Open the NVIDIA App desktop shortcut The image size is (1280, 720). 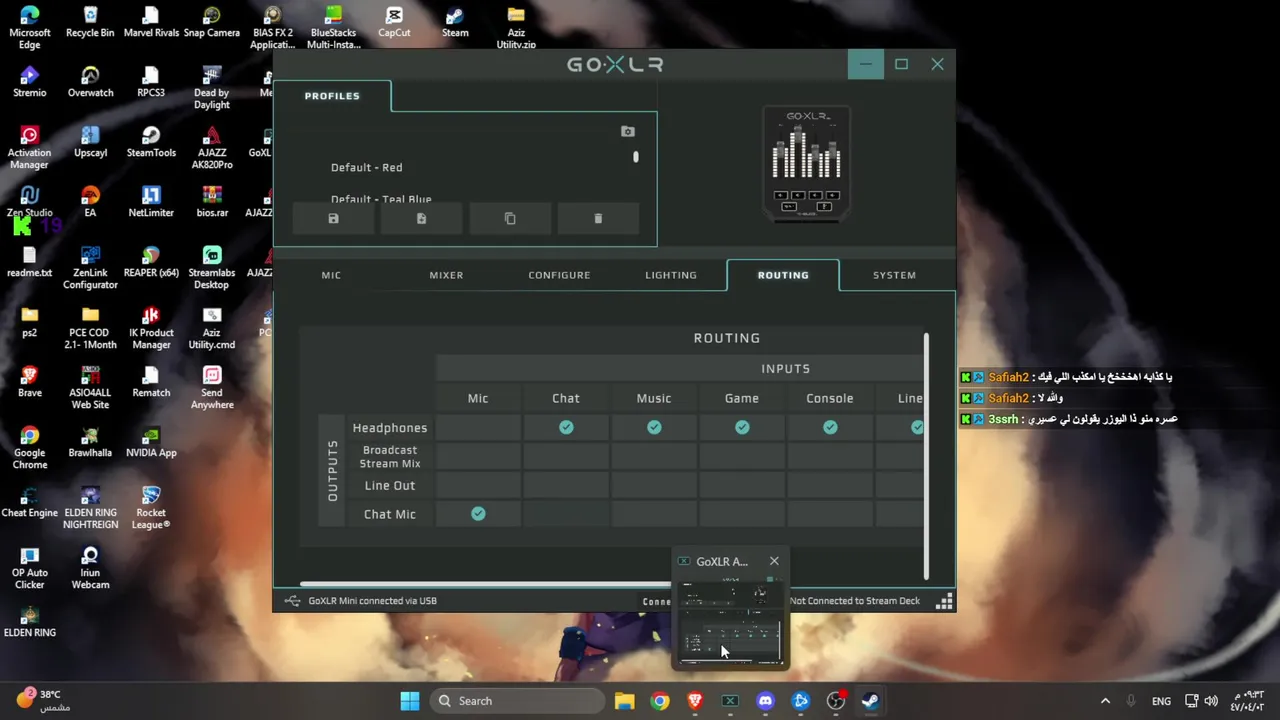151,443
